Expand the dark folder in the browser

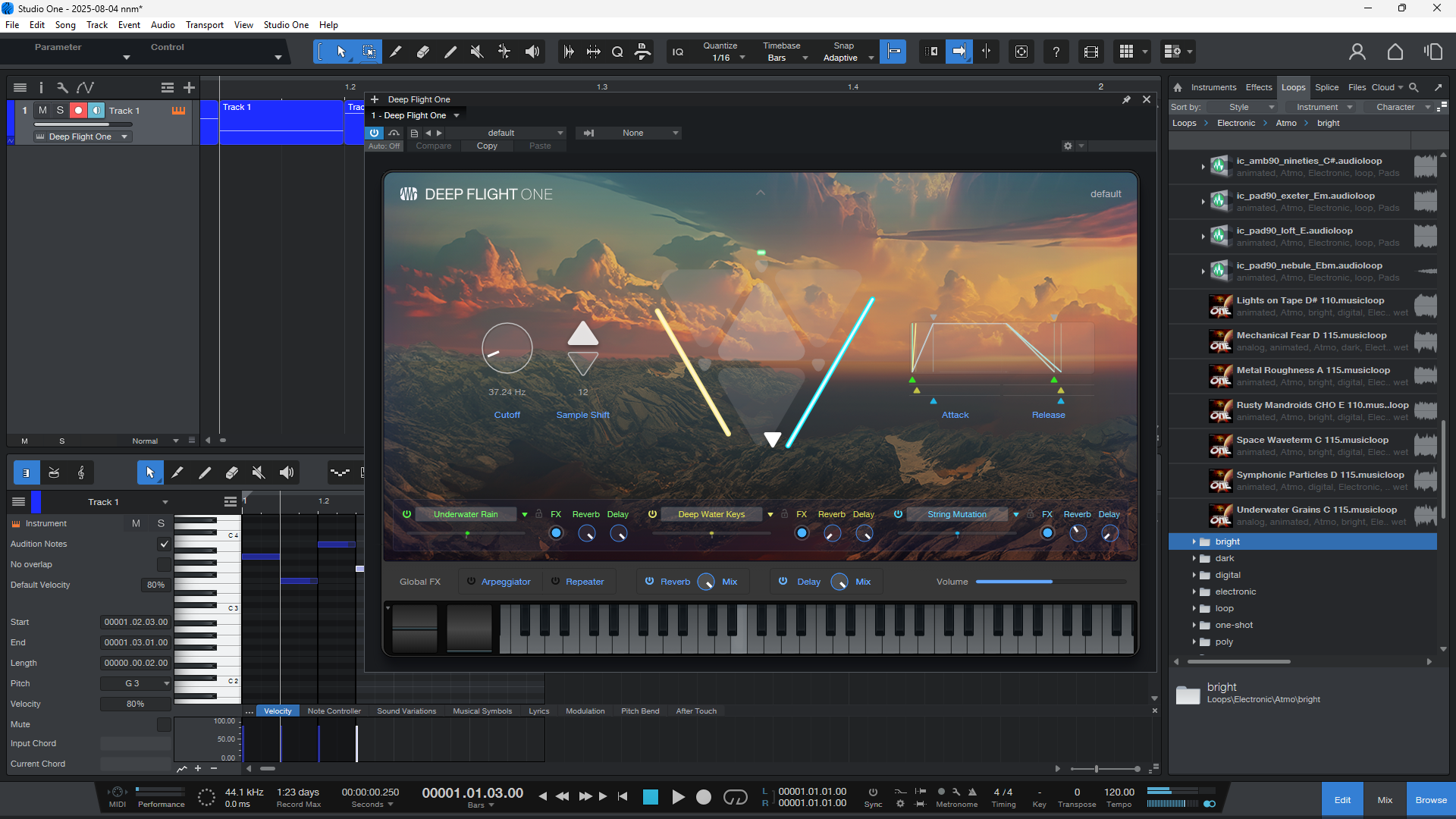(x=1194, y=558)
